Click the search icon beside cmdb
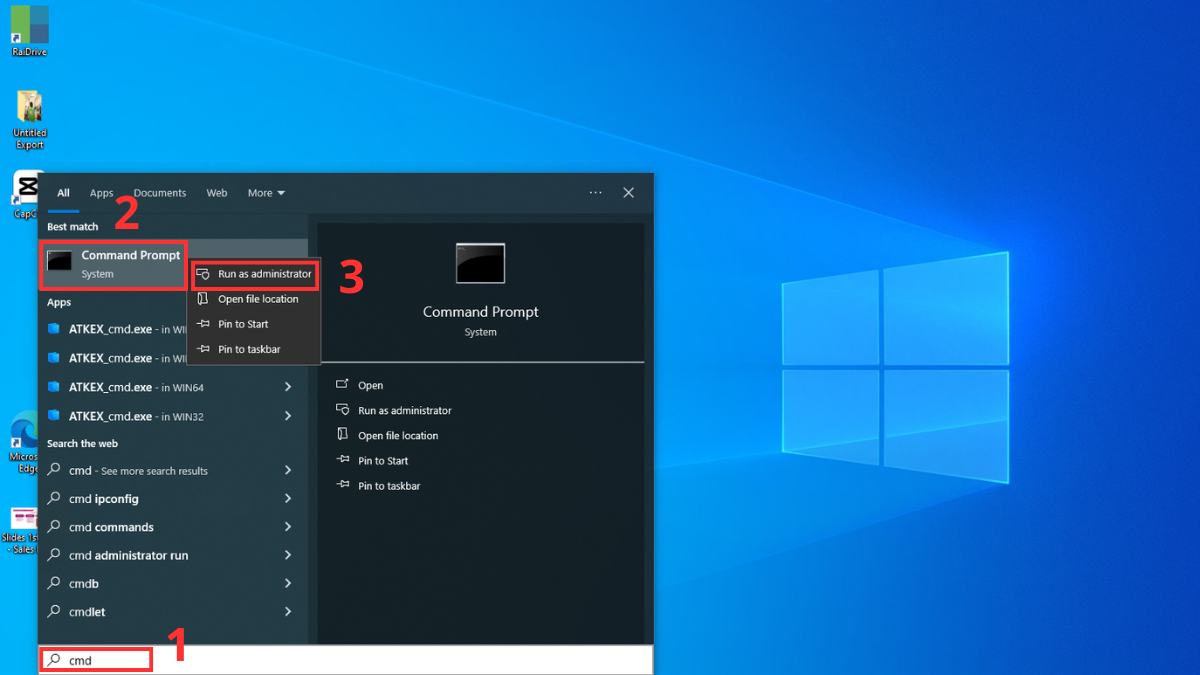 click(x=54, y=584)
